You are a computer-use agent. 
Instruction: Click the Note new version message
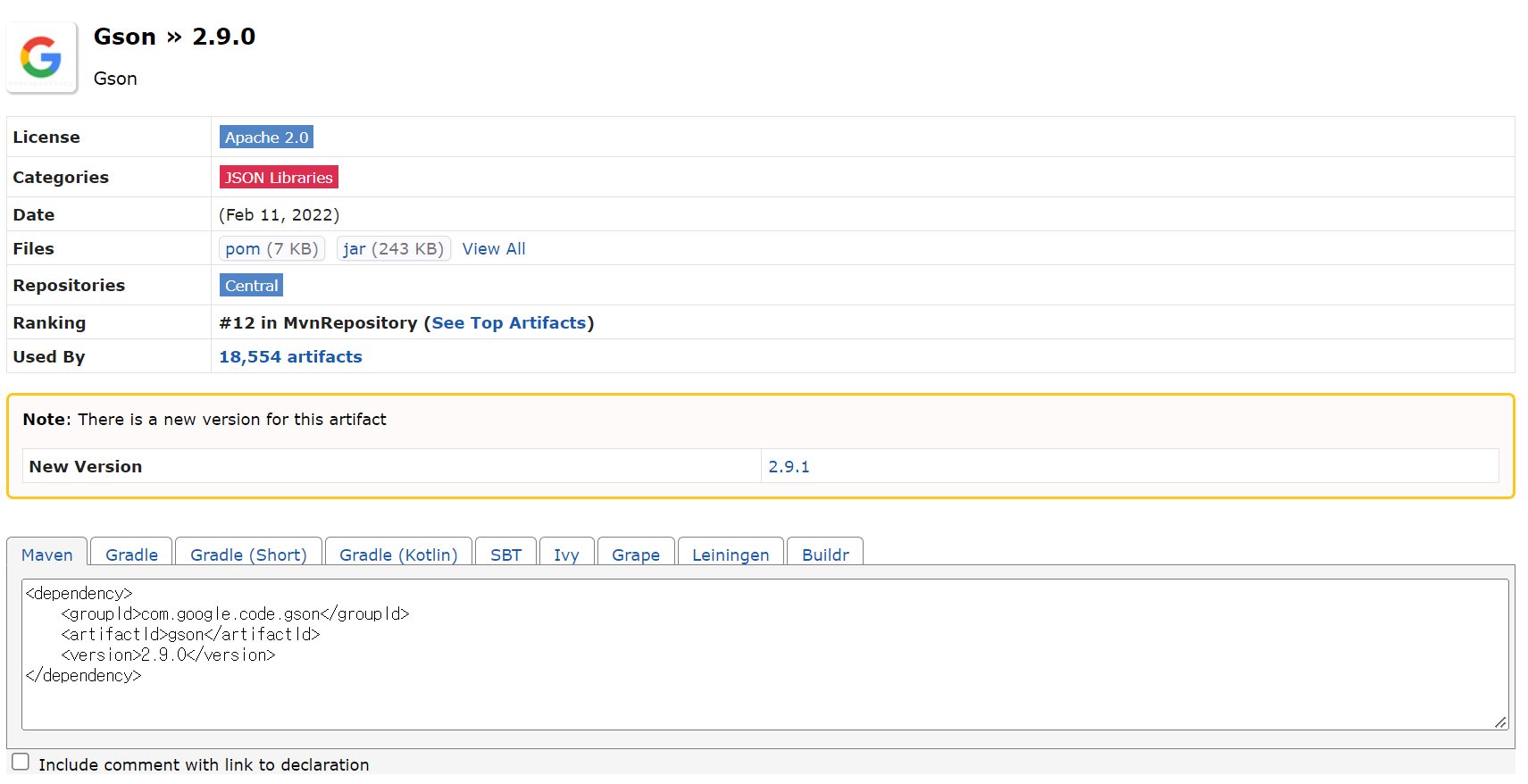coord(205,420)
